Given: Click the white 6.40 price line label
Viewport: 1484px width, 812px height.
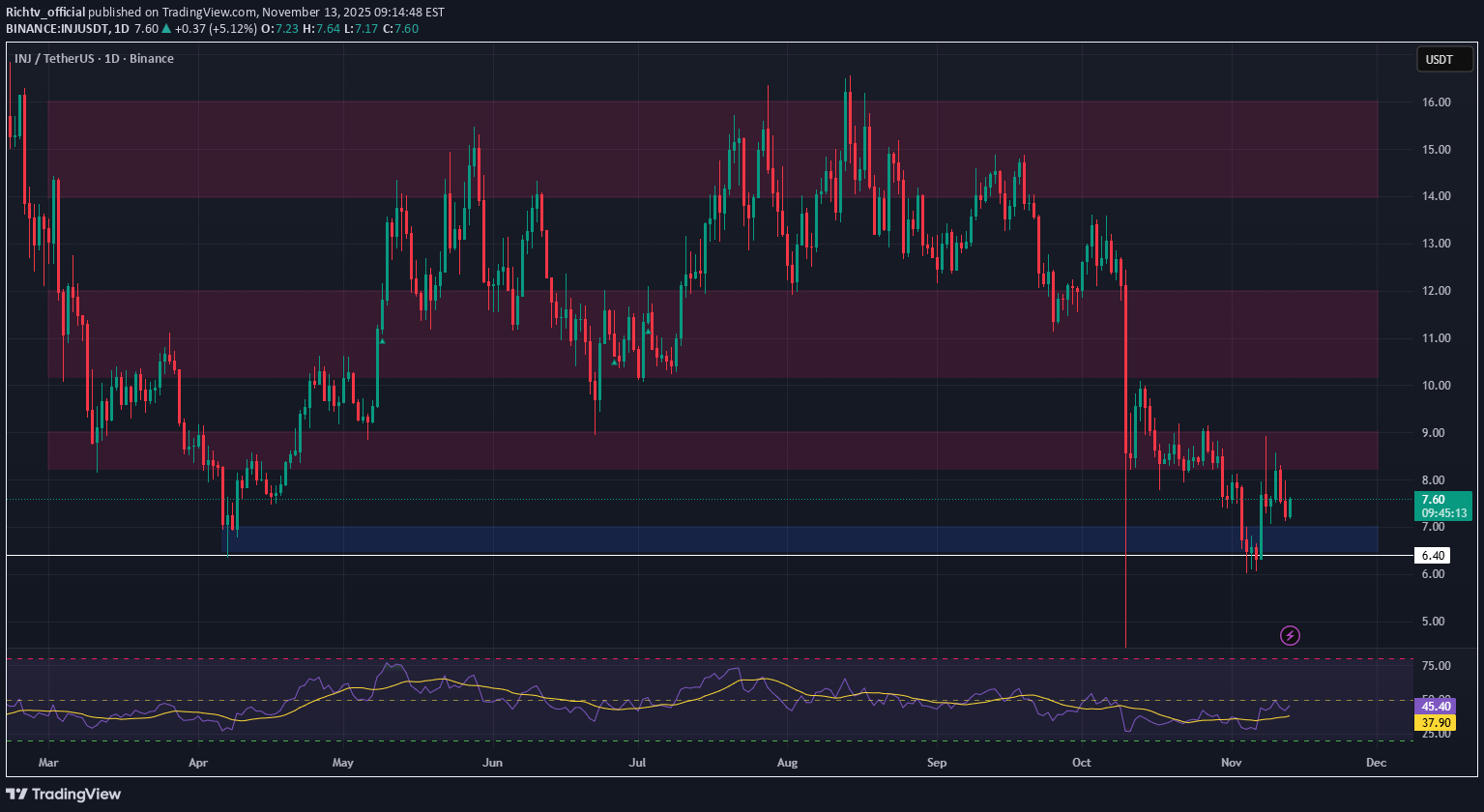Looking at the screenshot, I should point(1434,556).
